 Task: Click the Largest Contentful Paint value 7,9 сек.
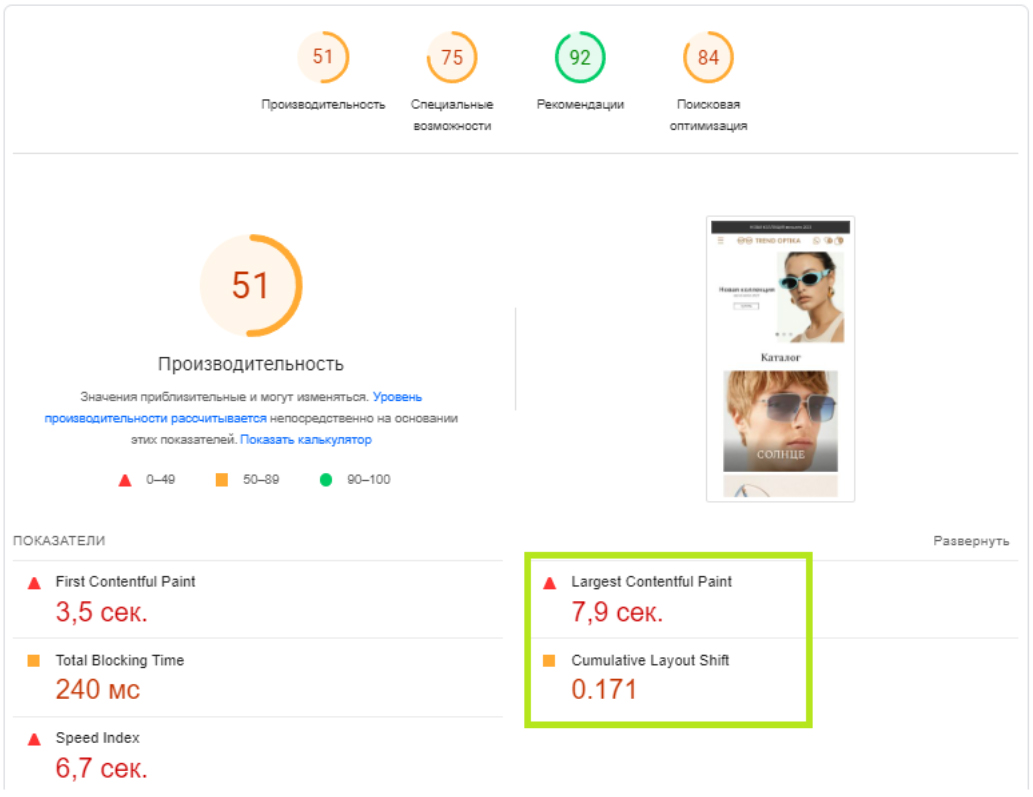pyautogui.click(x=617, y=612)
